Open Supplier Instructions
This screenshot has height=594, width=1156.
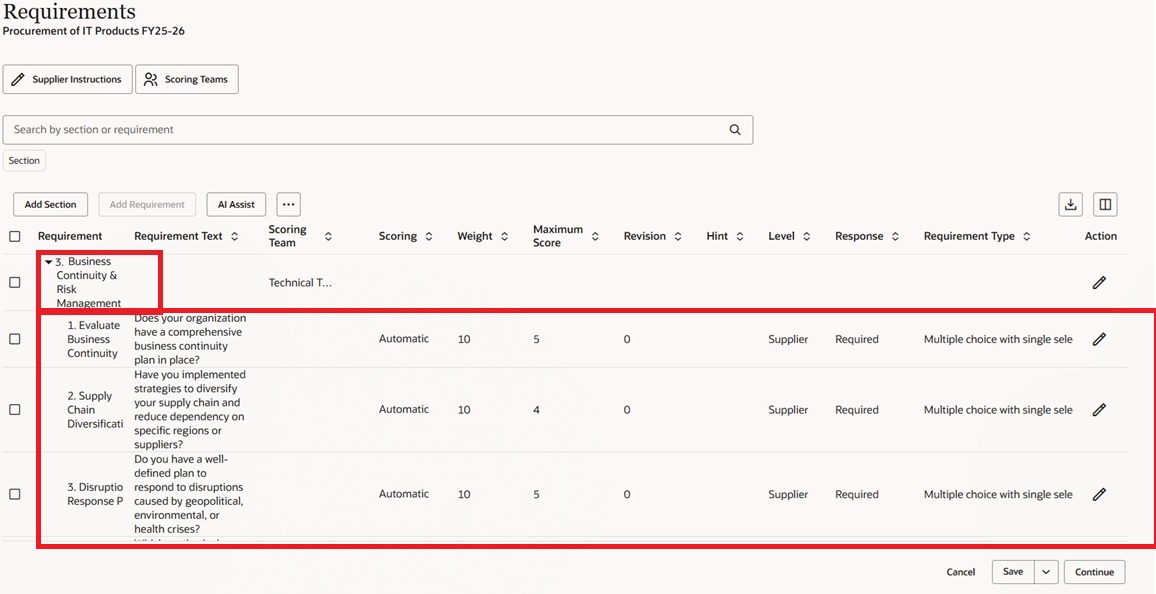pyautogui.click(x=68, y=79)
